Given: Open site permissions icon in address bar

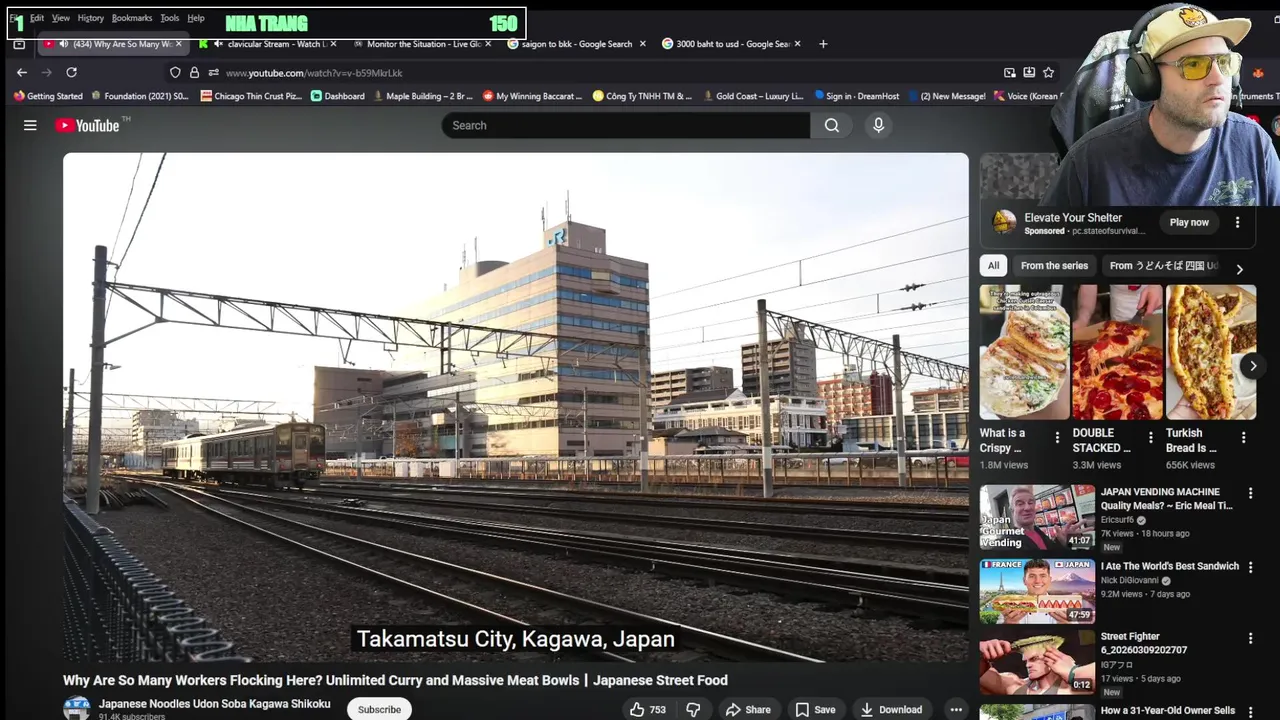Looking at the screenshot, I should [213, 72].
